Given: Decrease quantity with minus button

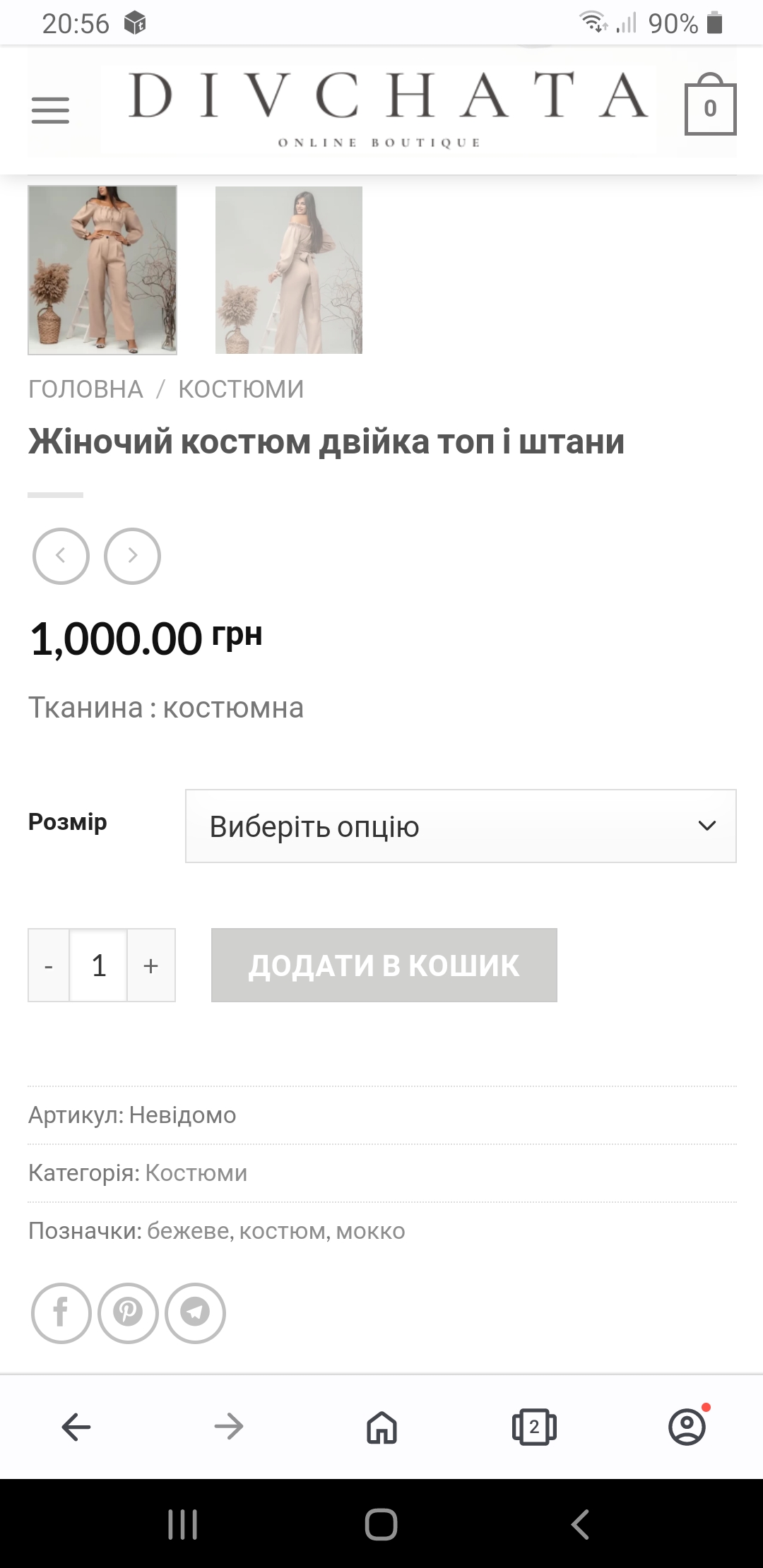Looking at the screenshot, I should 49,965.
